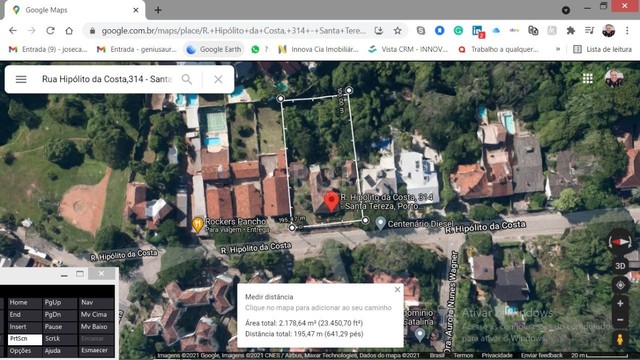Click the compass rotate control
640x360 pixels.
point(620,242)
